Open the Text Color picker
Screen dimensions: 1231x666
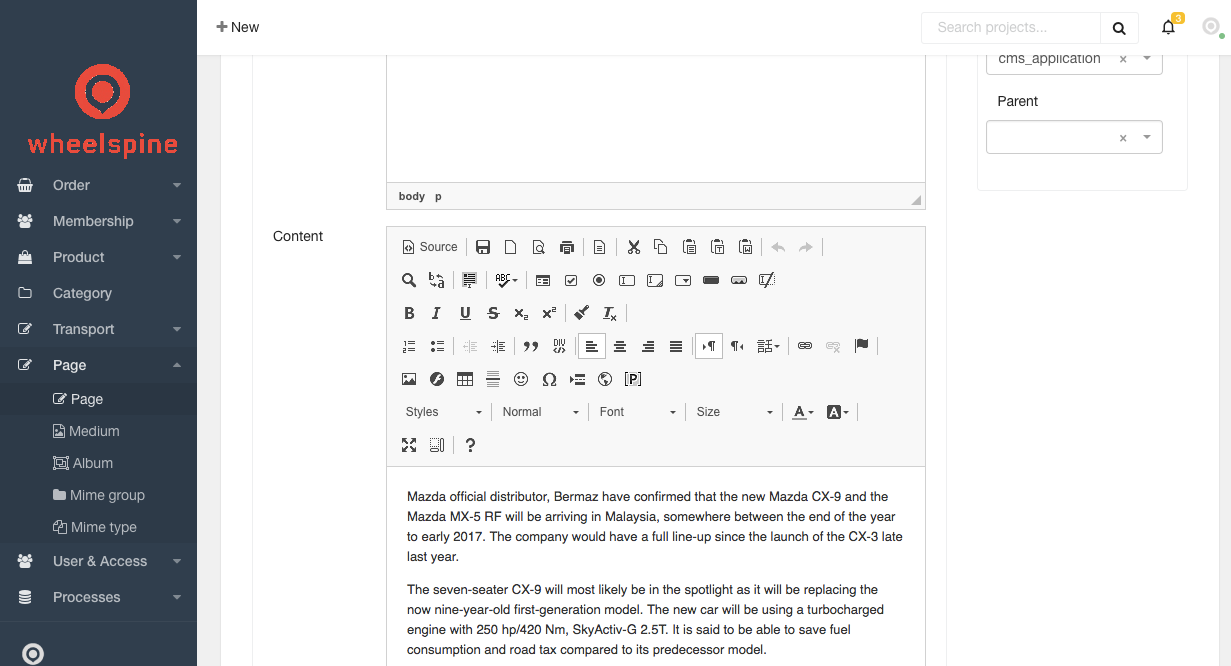pos(803,412)
